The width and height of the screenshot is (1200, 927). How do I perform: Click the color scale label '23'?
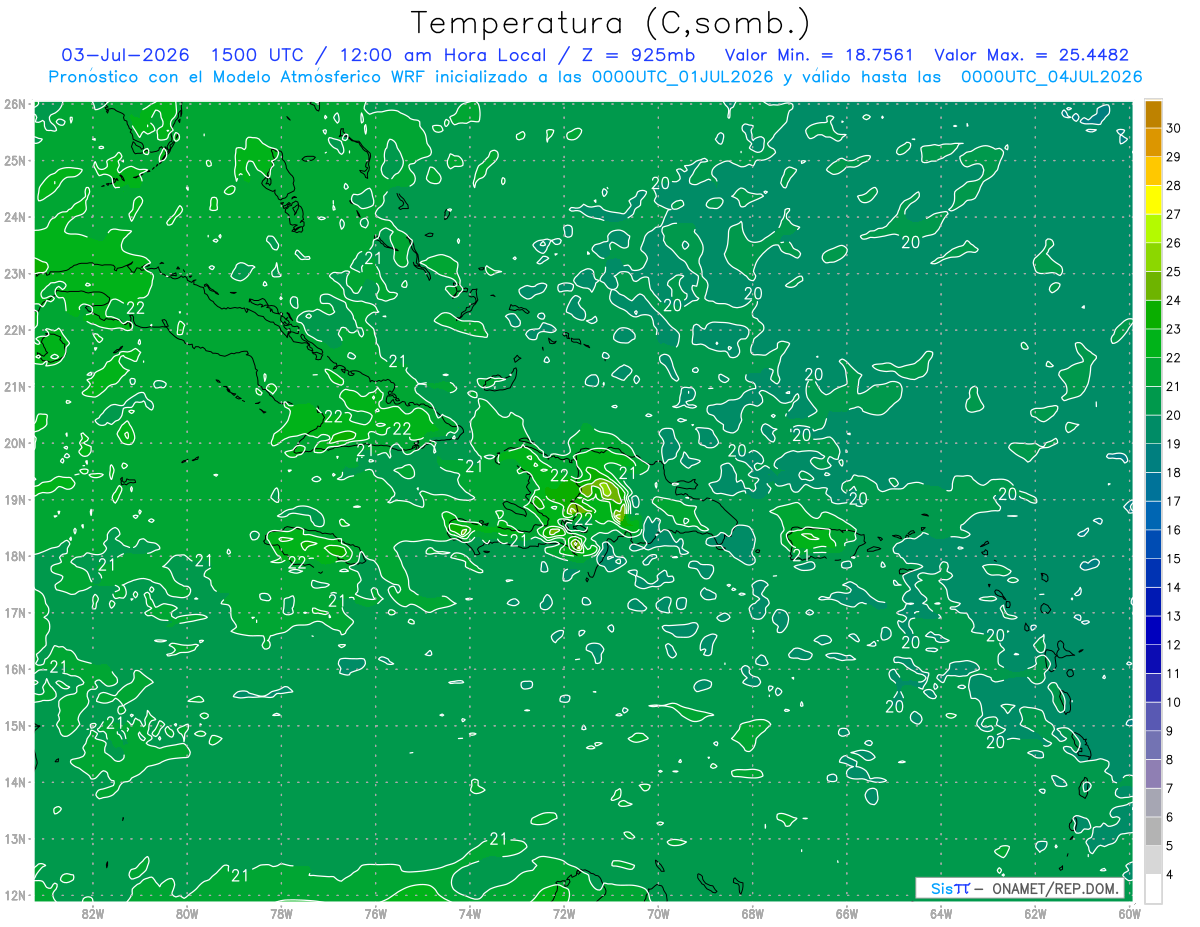(1174, 329)
